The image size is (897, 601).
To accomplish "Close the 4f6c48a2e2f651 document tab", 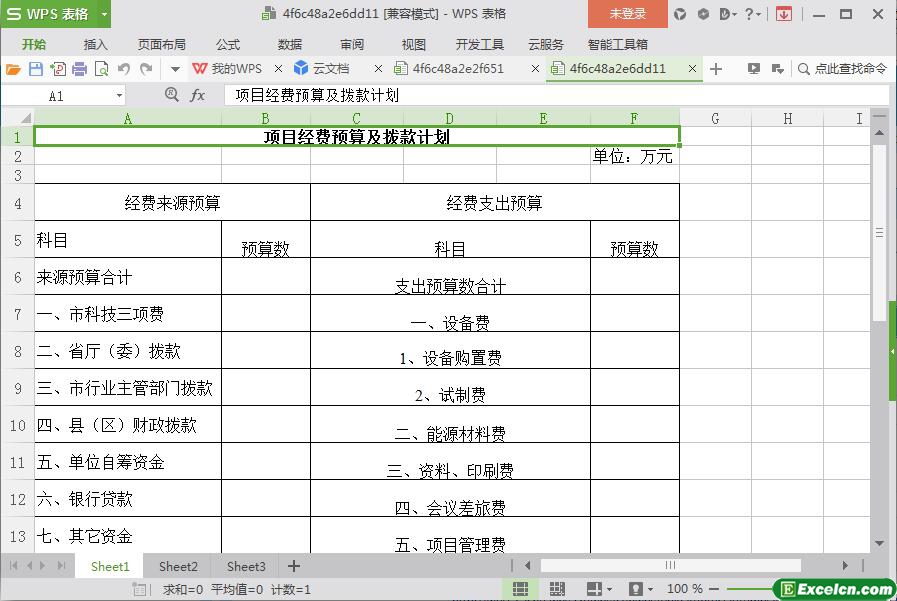I will (x=535, y=69).
